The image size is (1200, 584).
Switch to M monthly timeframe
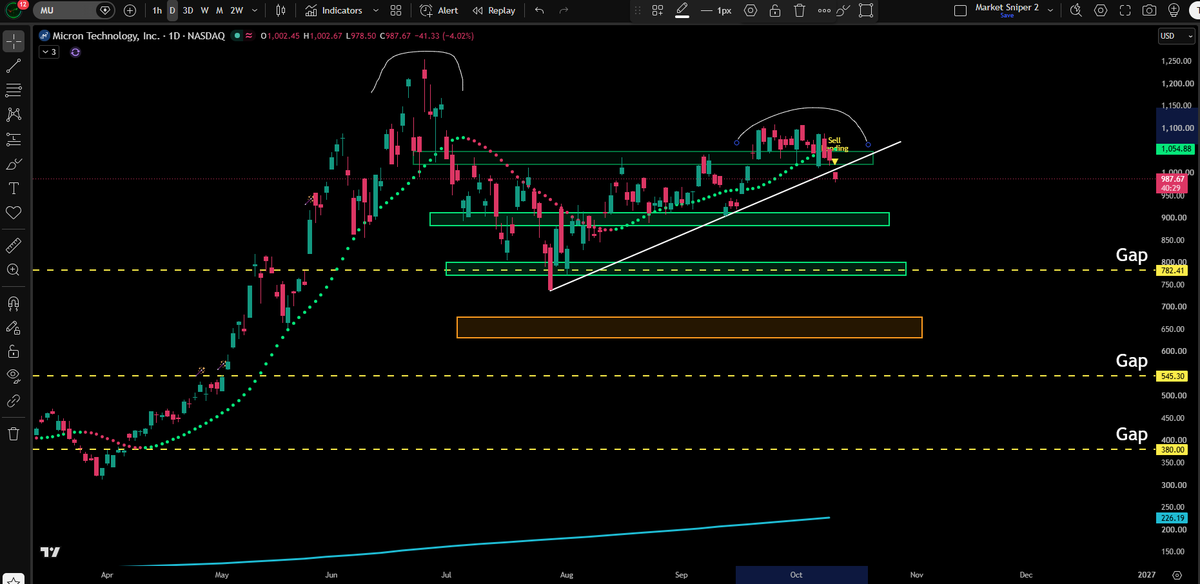220,10
